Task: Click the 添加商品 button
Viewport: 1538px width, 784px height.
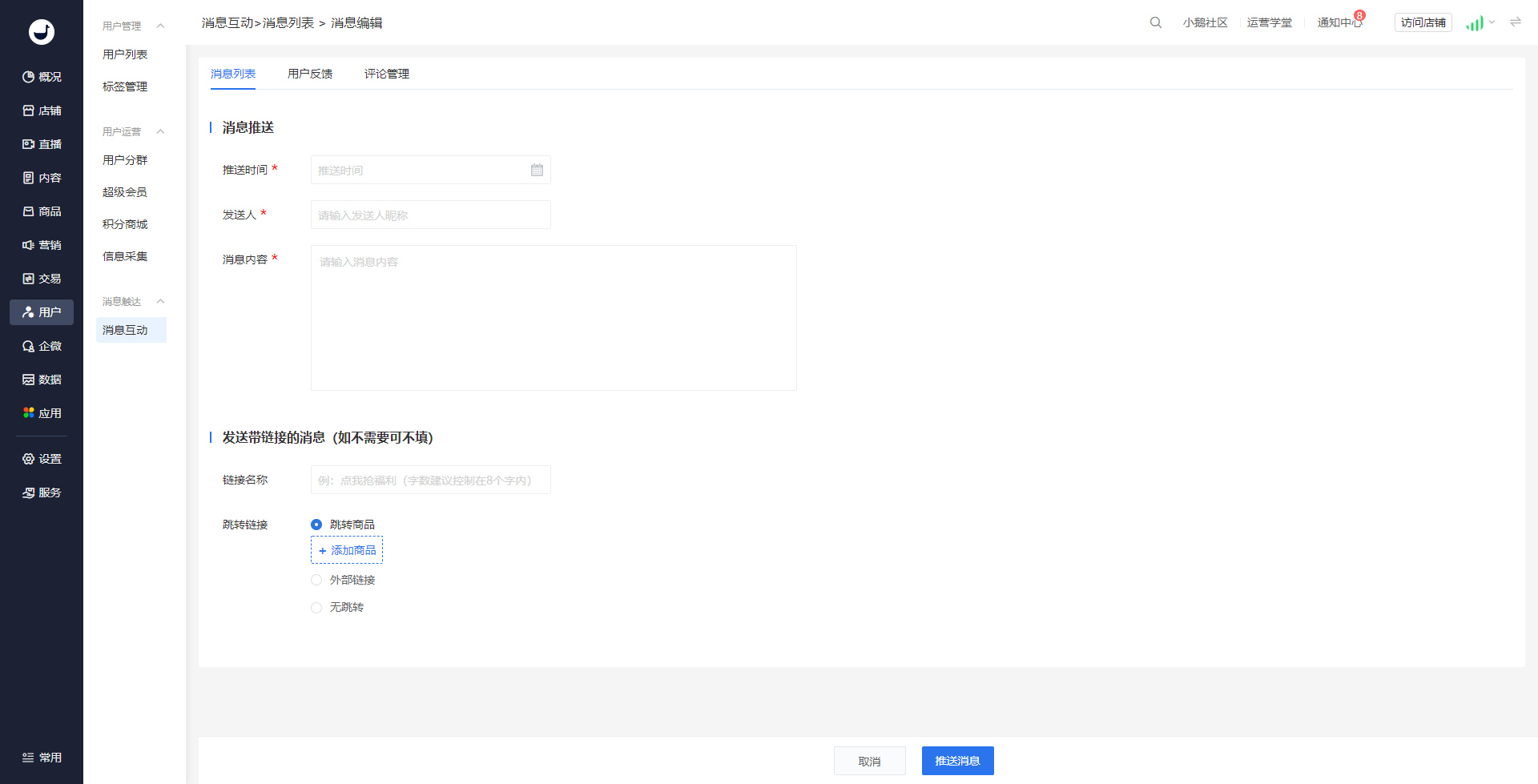Action: pos(347,550)
